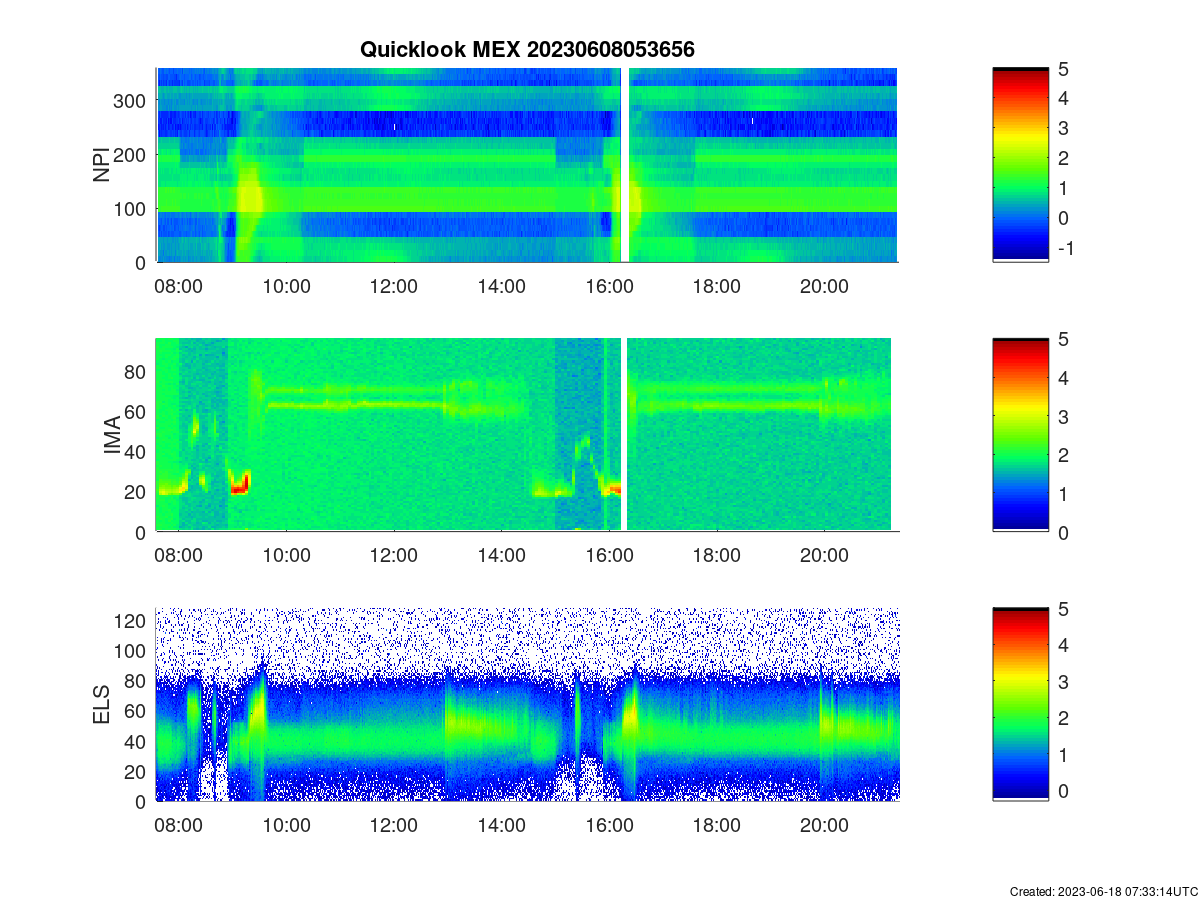
Task: Click the 3 label on the NPI colorbar
Action: (x=1063, y=128)
